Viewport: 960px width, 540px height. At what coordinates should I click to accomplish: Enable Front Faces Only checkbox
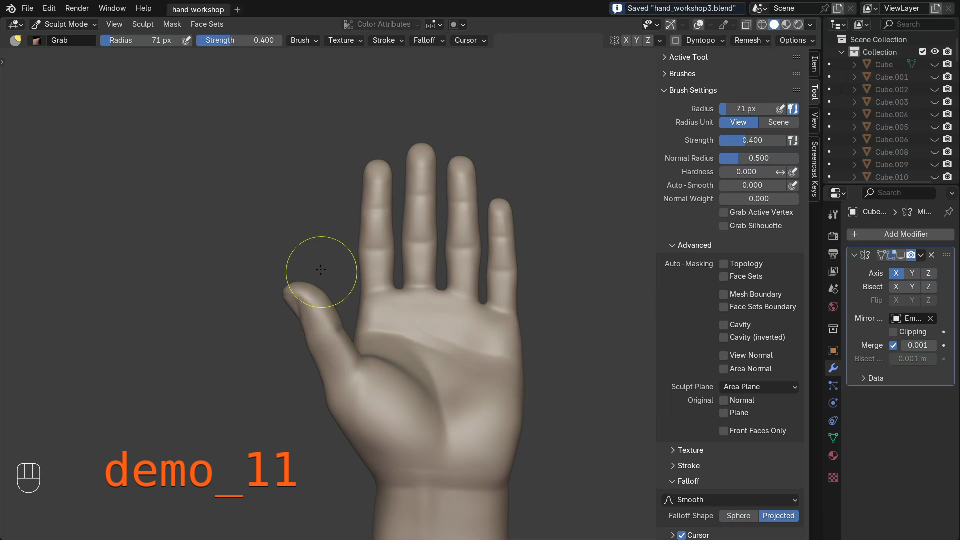coord(723,431)
